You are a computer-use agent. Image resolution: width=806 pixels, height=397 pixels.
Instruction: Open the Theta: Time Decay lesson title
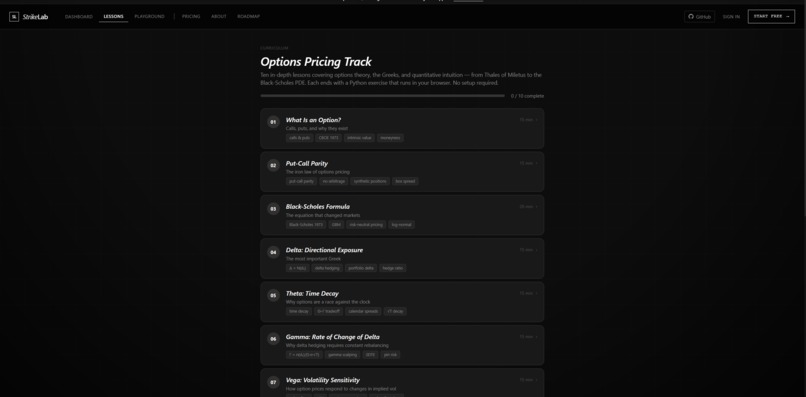(x=312, y=294)
